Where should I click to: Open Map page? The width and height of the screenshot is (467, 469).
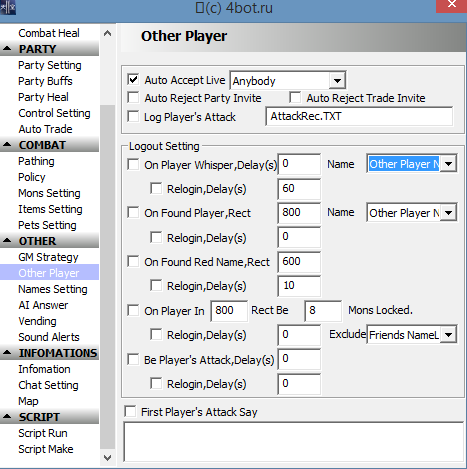pos(28,401)
